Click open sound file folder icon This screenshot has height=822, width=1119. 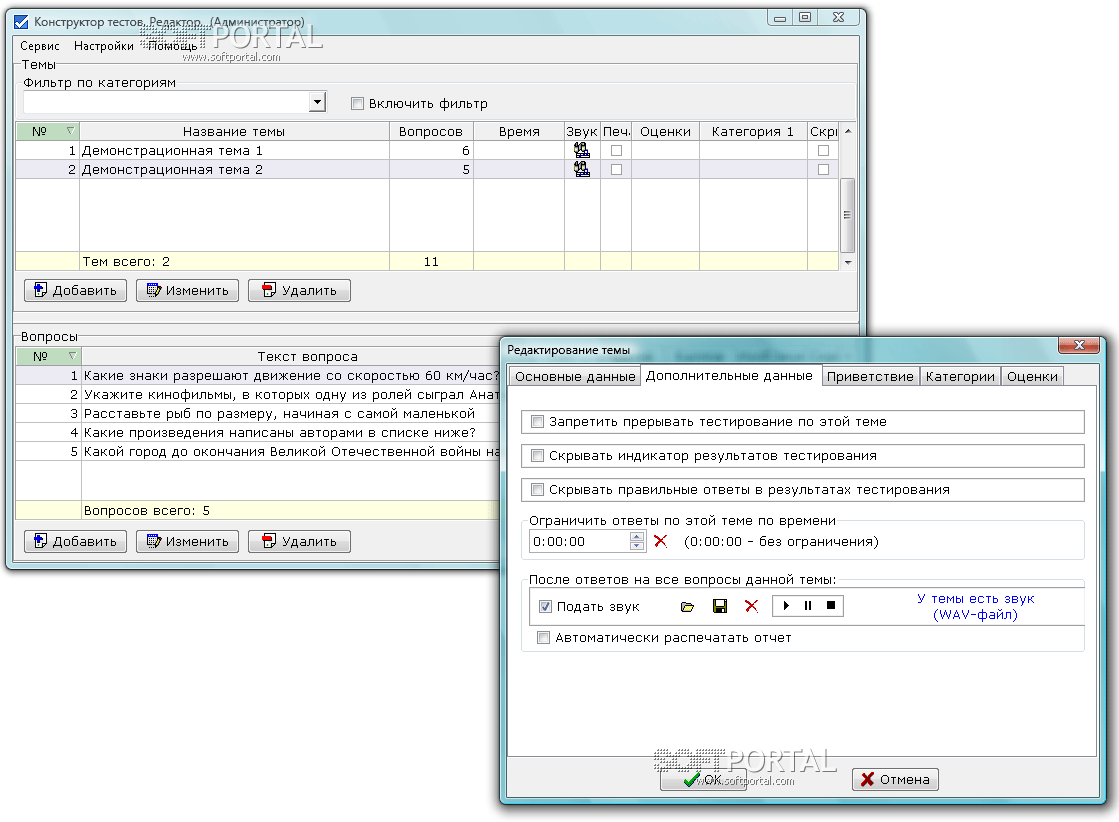point(687,607)
